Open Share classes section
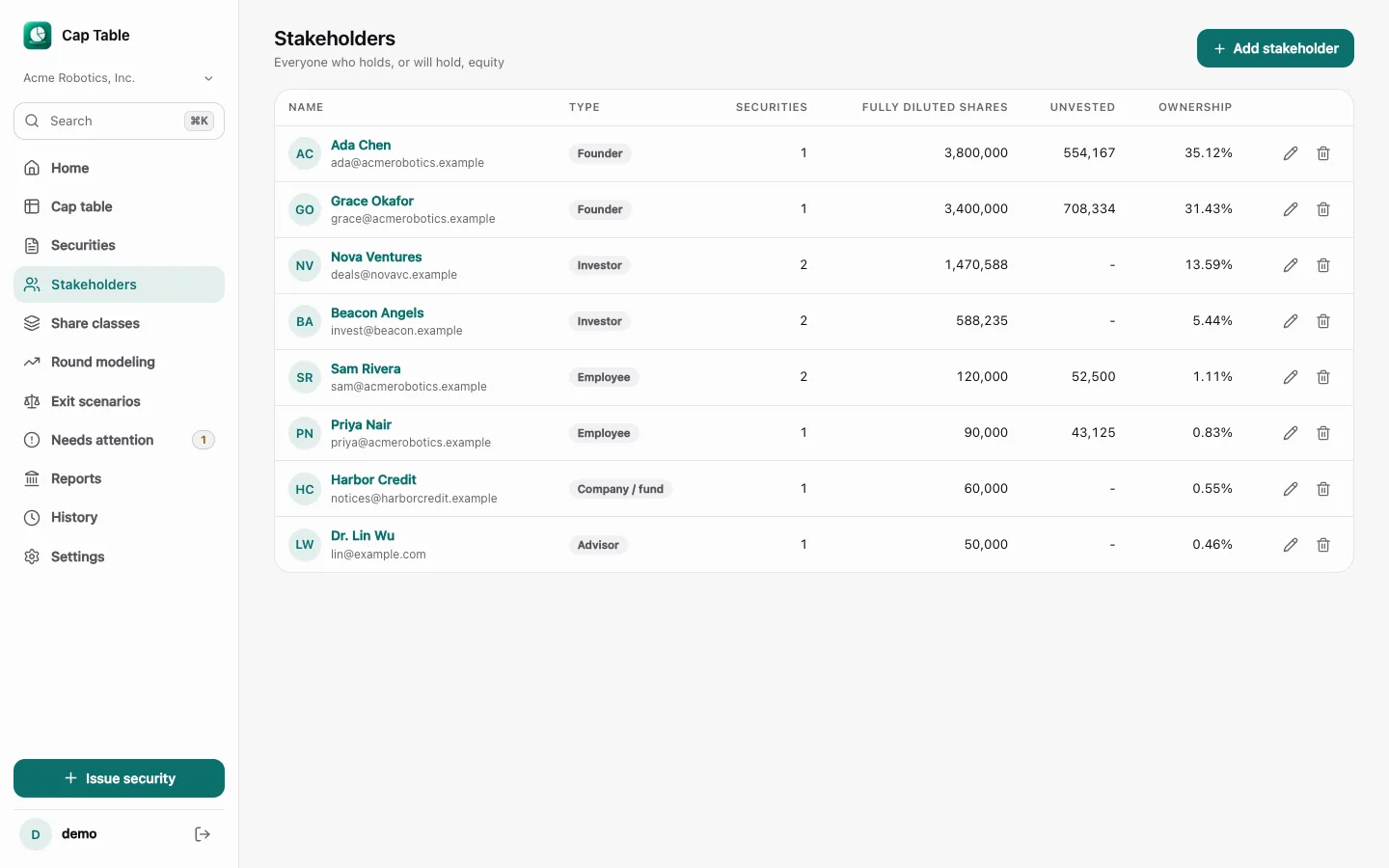This screenshot has height=868, width=1389. (119, 323)
